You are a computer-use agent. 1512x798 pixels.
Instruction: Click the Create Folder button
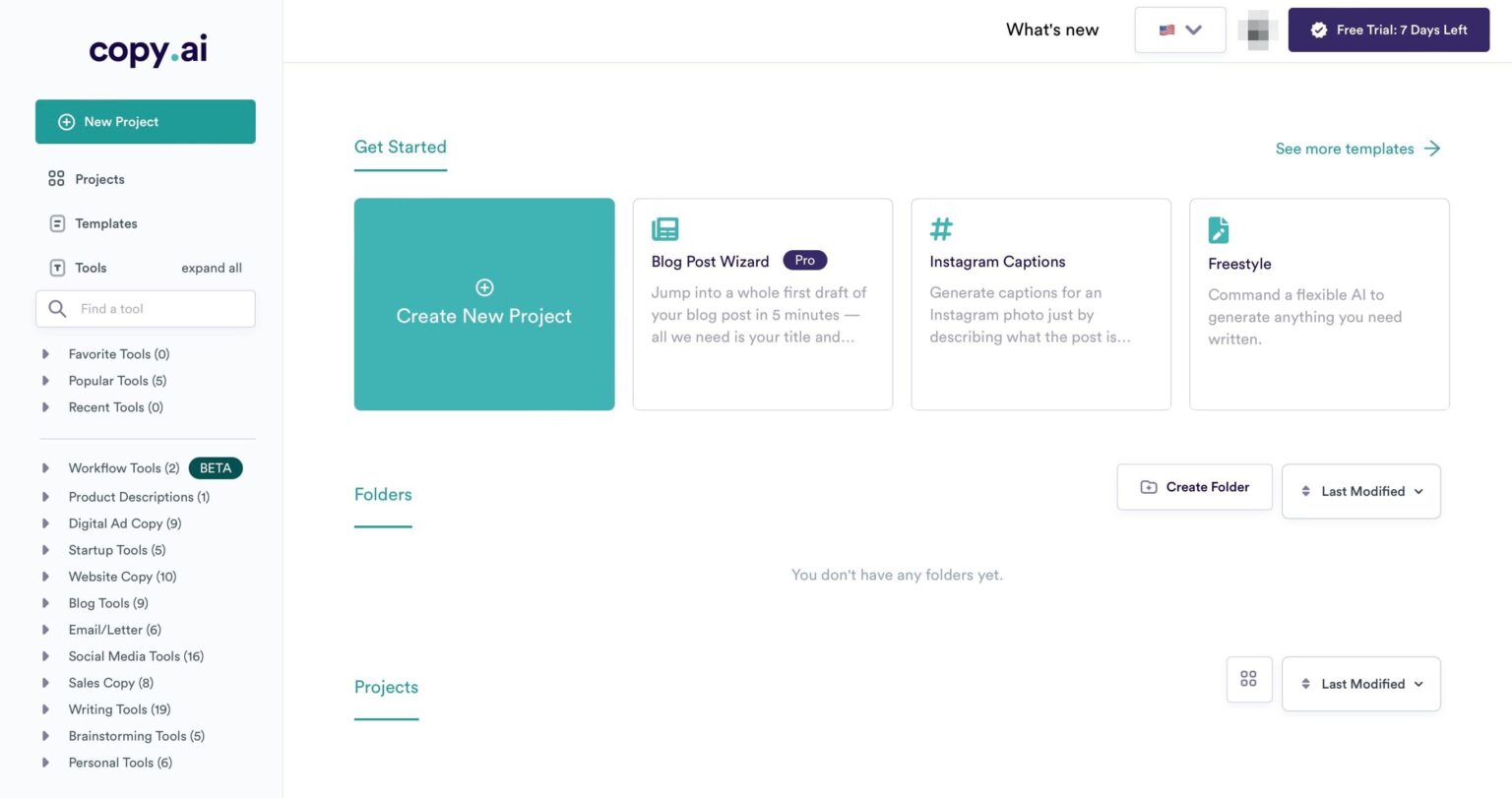tap(1194, 487)
